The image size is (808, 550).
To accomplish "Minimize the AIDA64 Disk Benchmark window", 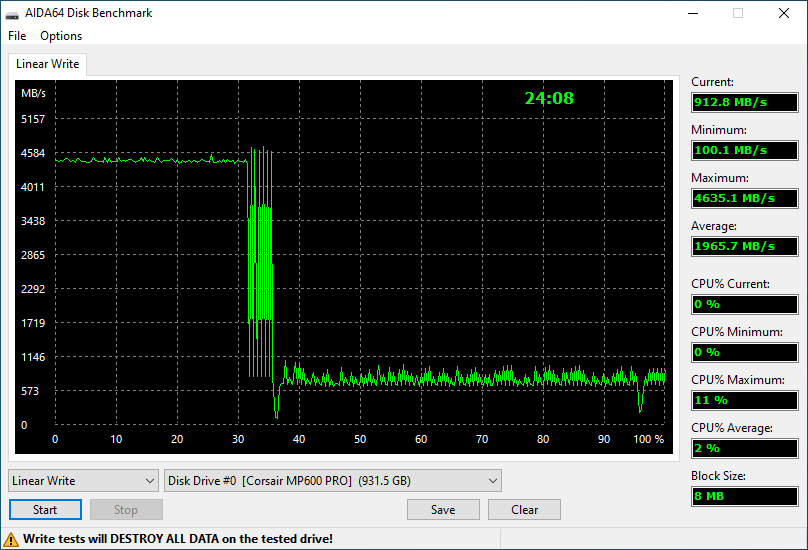I will (x=693, y=13).
